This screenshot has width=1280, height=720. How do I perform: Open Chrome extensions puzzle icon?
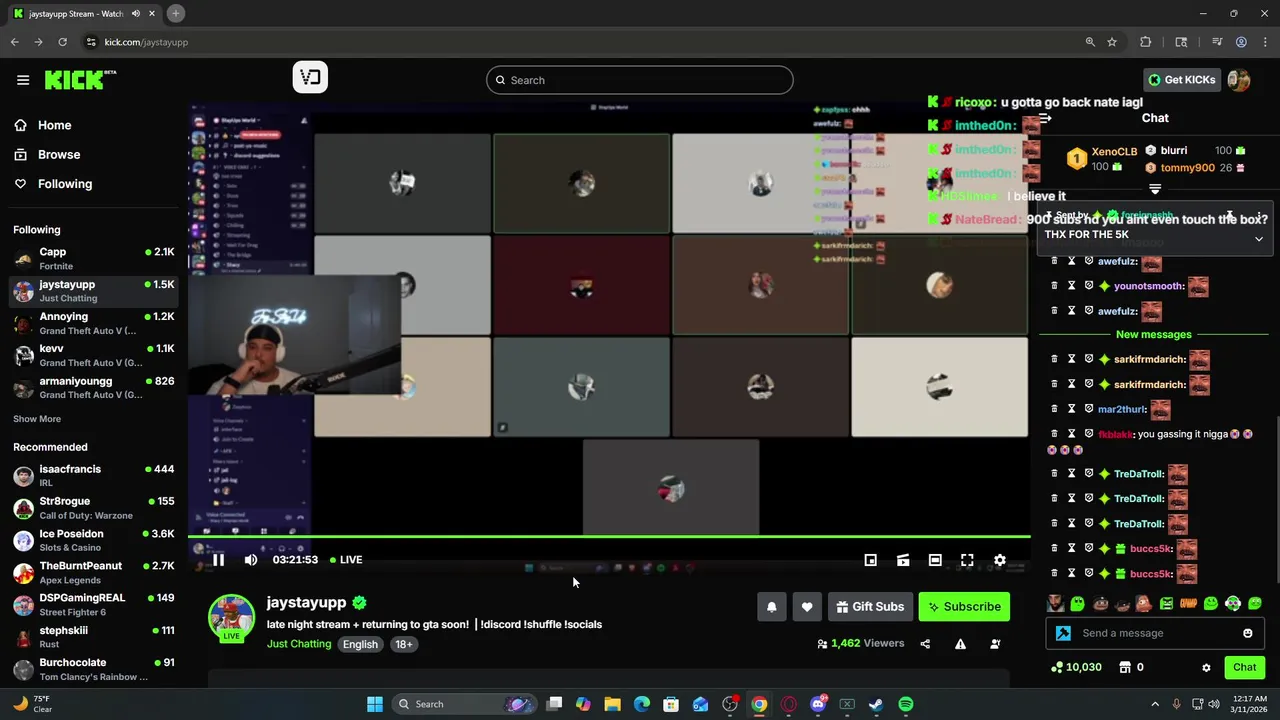(1146, 42)
